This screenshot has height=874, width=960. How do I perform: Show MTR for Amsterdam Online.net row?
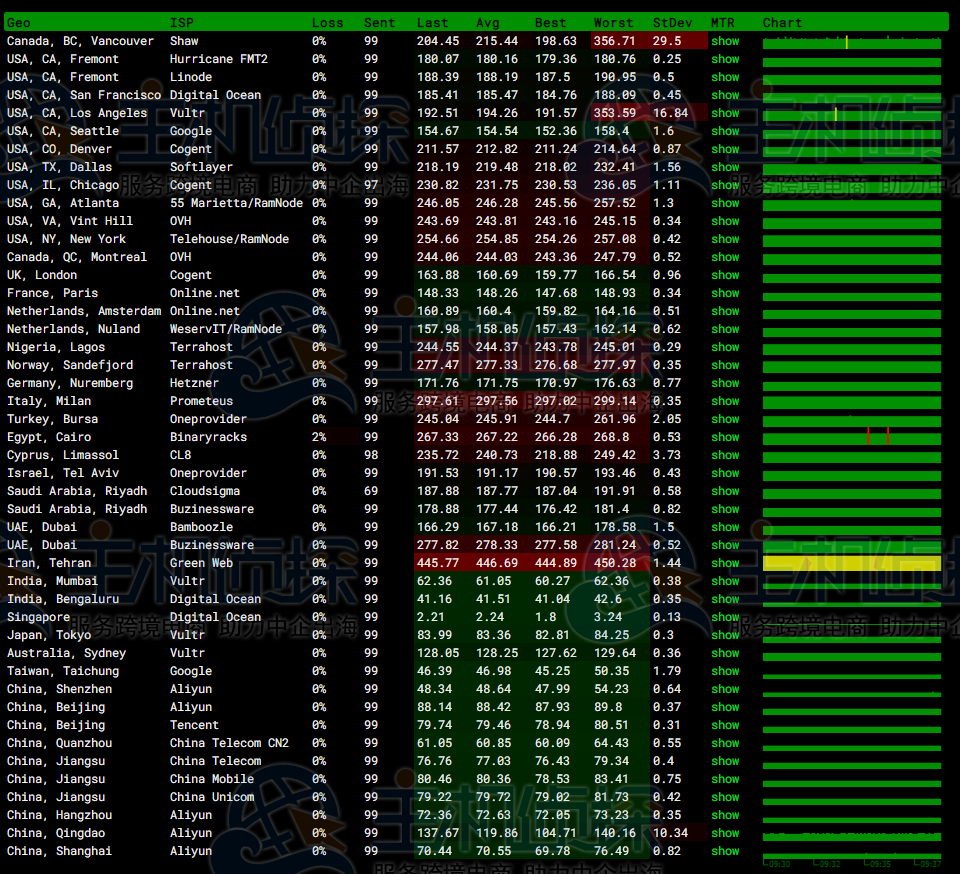point(725,311)
